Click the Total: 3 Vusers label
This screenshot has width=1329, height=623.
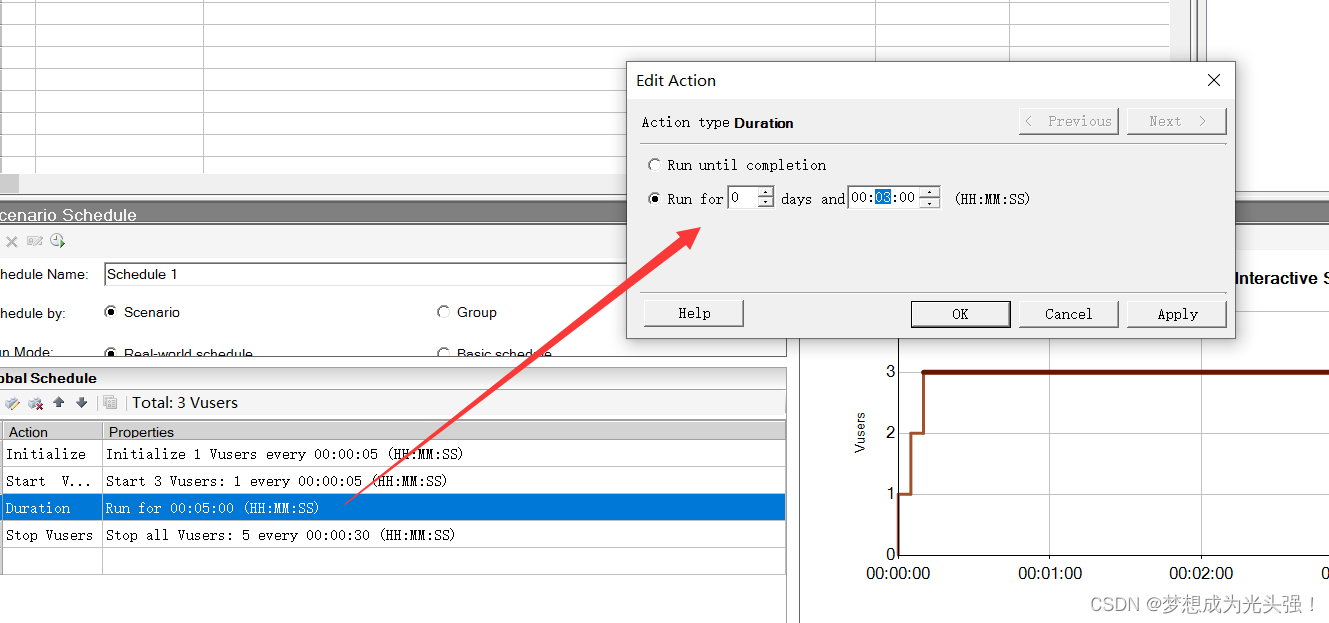[x=185, y=403]
